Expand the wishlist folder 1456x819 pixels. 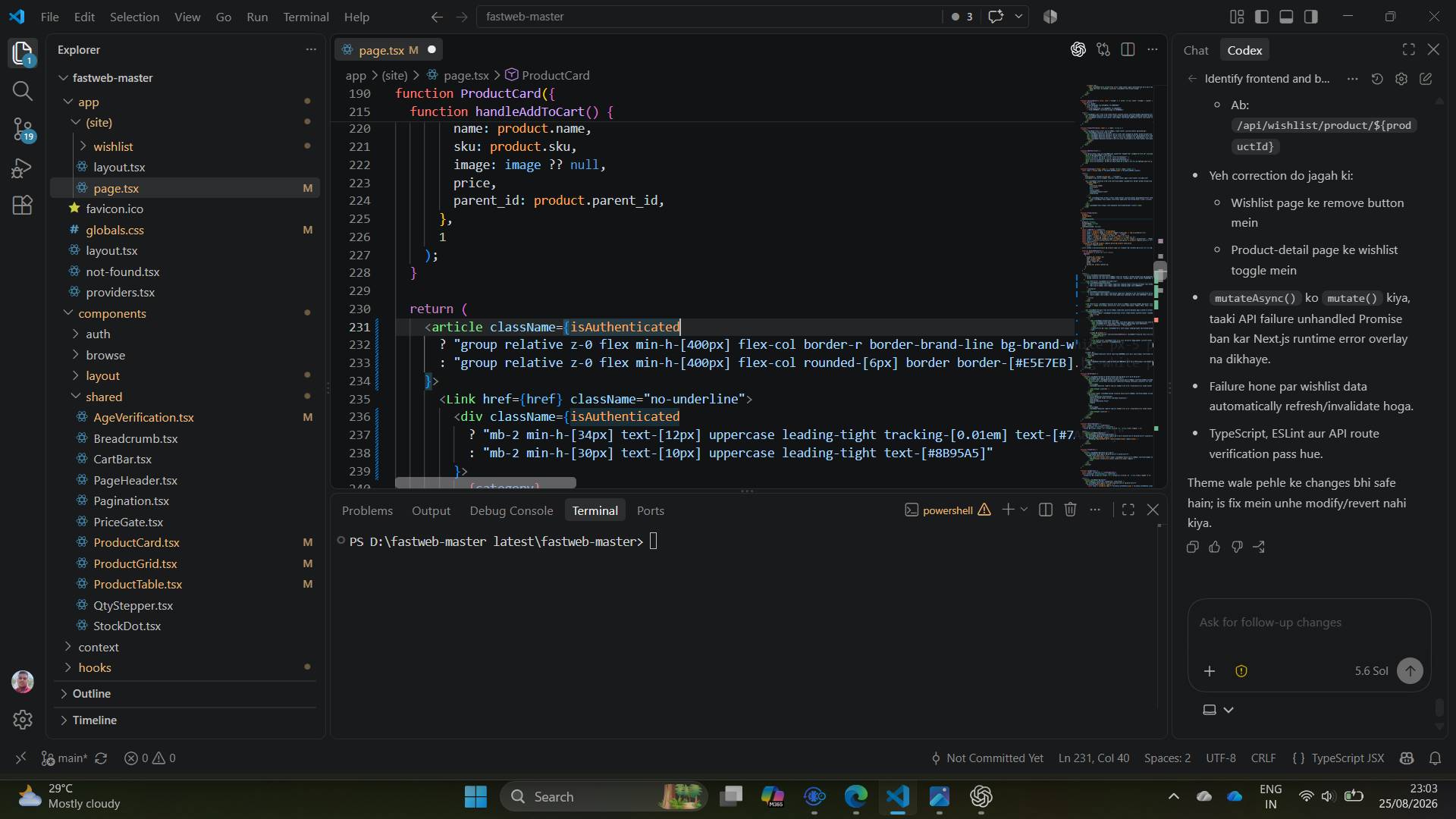pos(112,146)
